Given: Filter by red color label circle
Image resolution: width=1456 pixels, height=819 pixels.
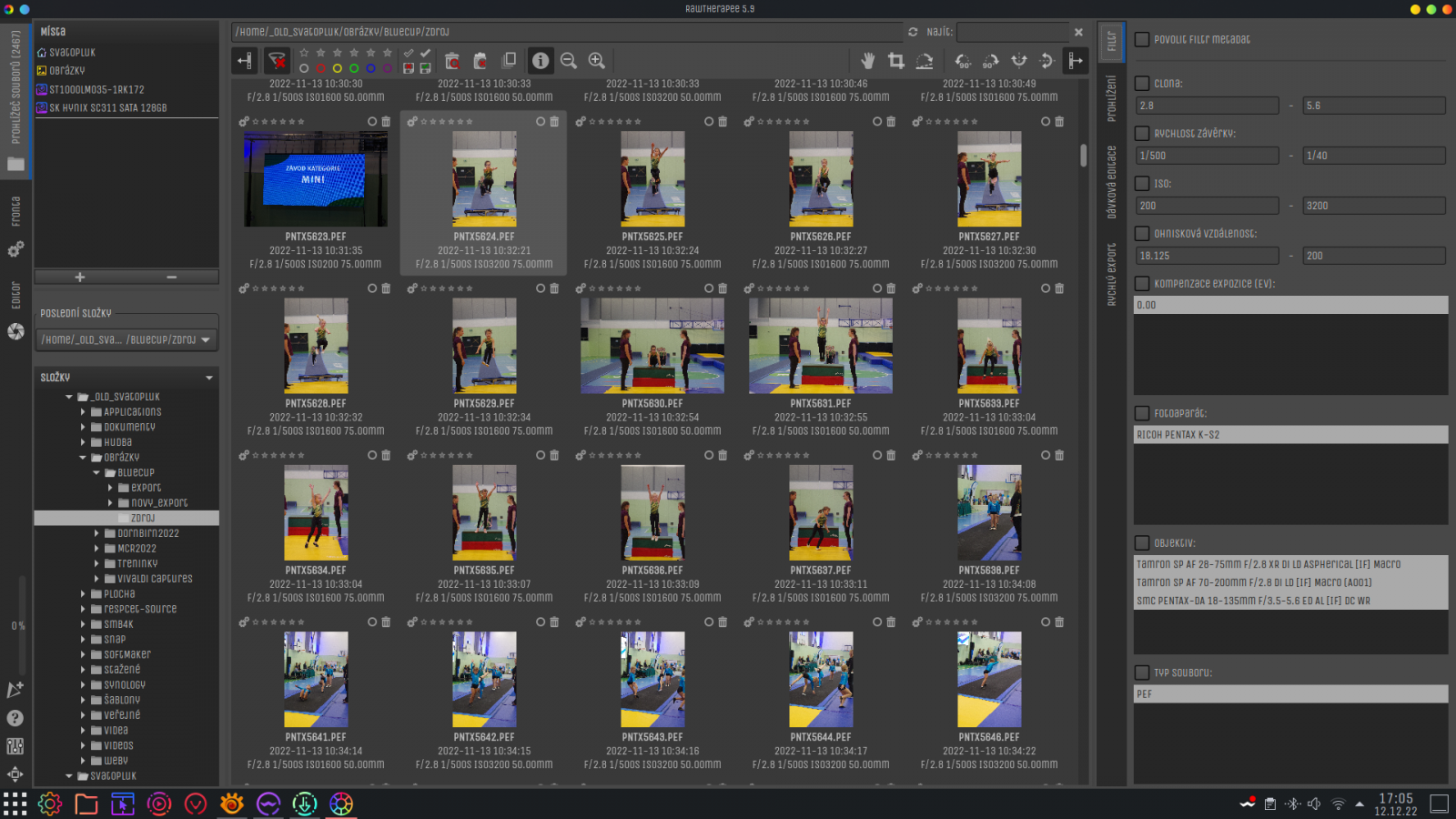Looking at the screenshot, I should point(320,68).
